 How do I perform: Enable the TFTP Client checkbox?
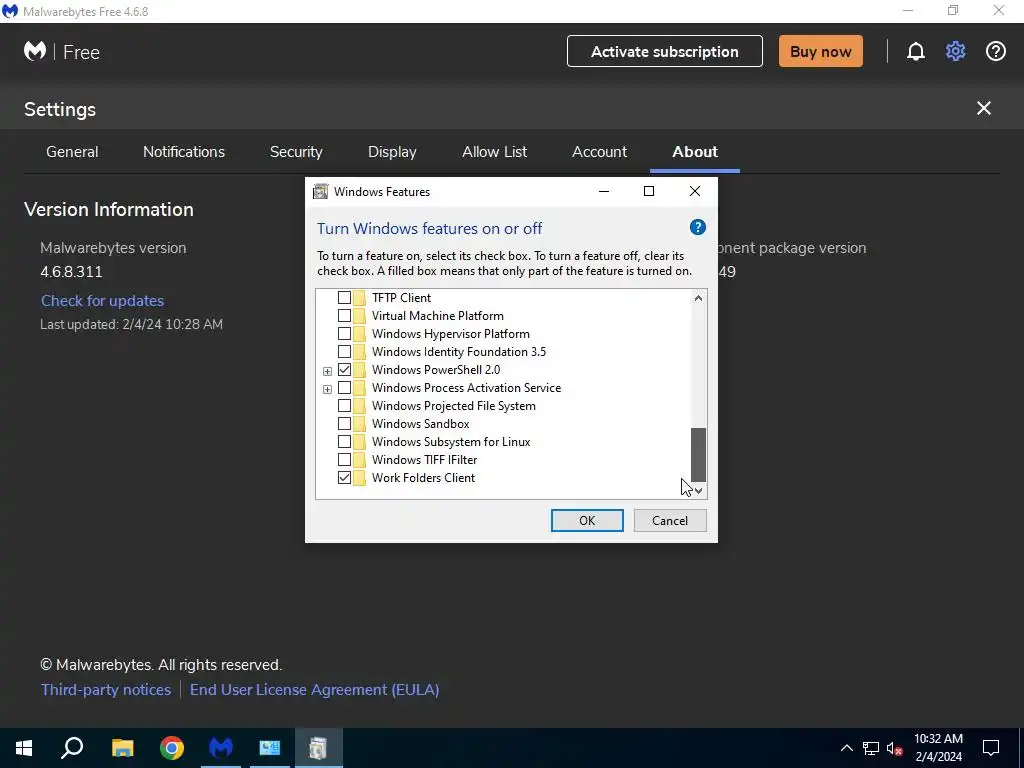tap(344, 298)
